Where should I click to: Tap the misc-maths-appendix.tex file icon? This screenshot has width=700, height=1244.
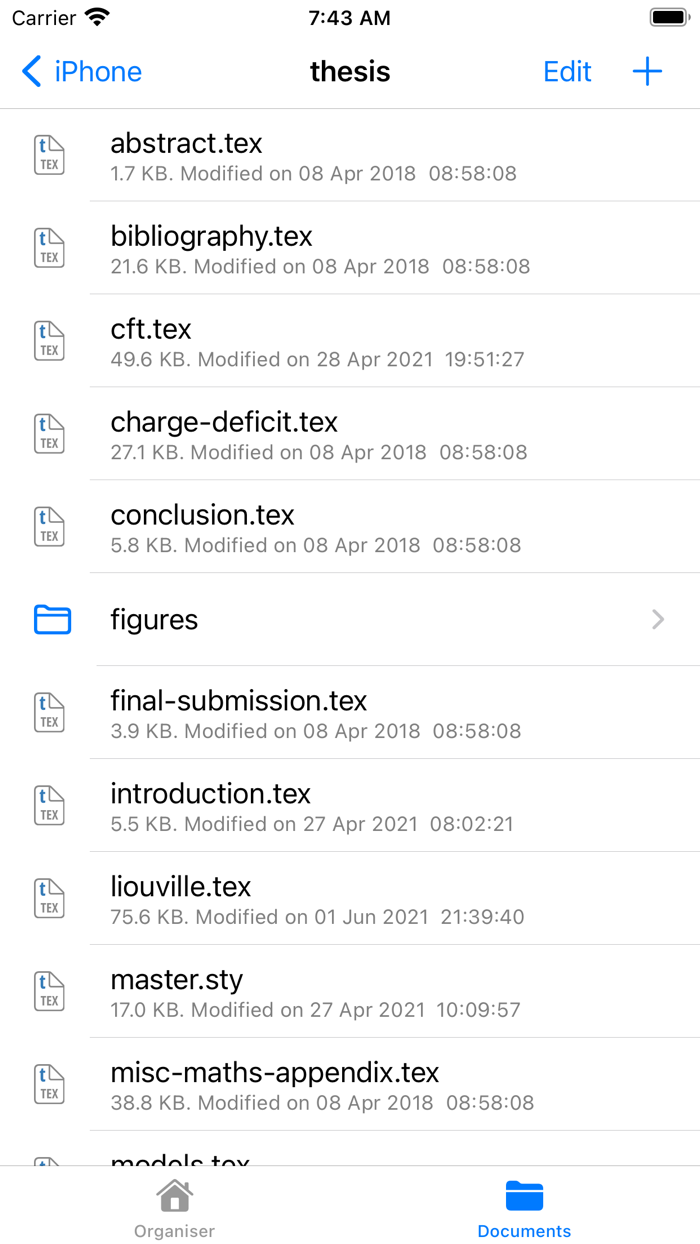tap(48, 1085)
